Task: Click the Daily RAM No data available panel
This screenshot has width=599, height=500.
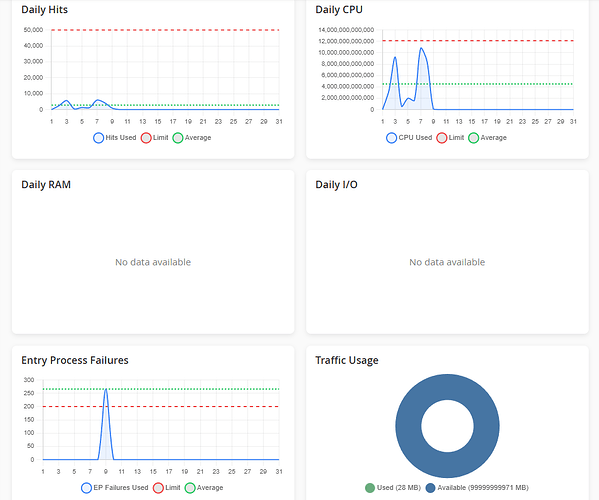Action: [153, 262]
